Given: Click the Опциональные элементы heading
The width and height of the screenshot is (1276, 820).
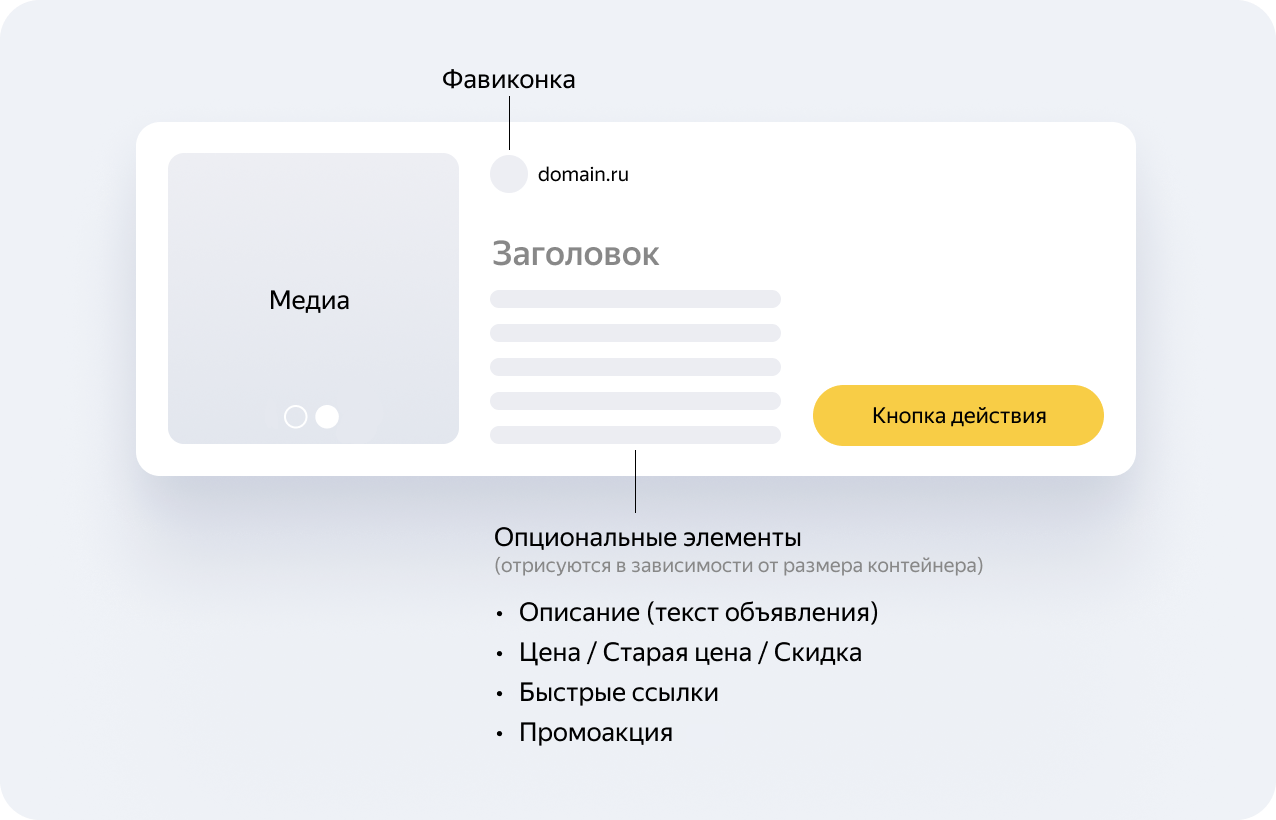Looking at the screenshot, I should click(648, 538).
